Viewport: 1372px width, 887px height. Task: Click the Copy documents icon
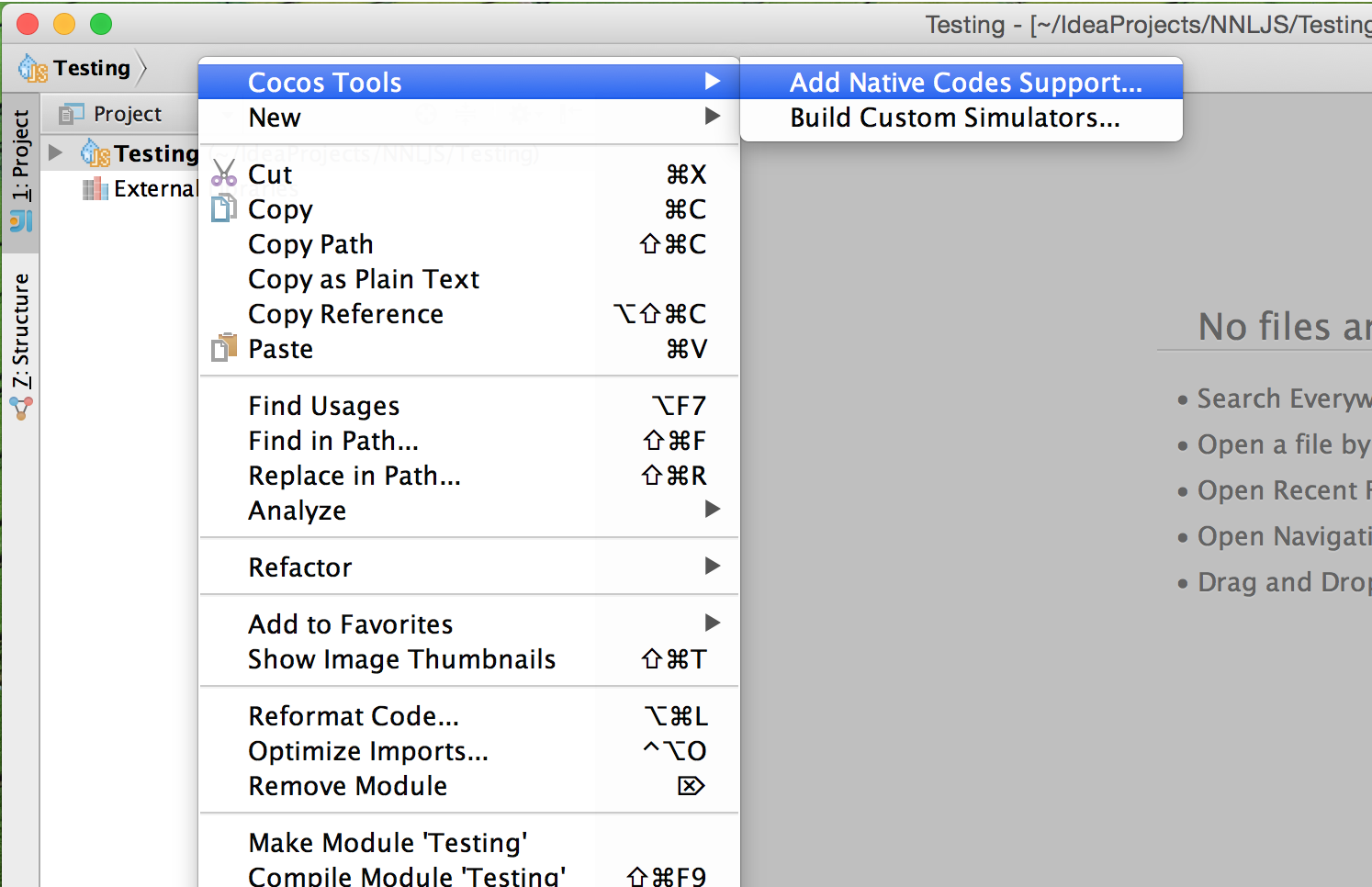[x=223, y=208]
